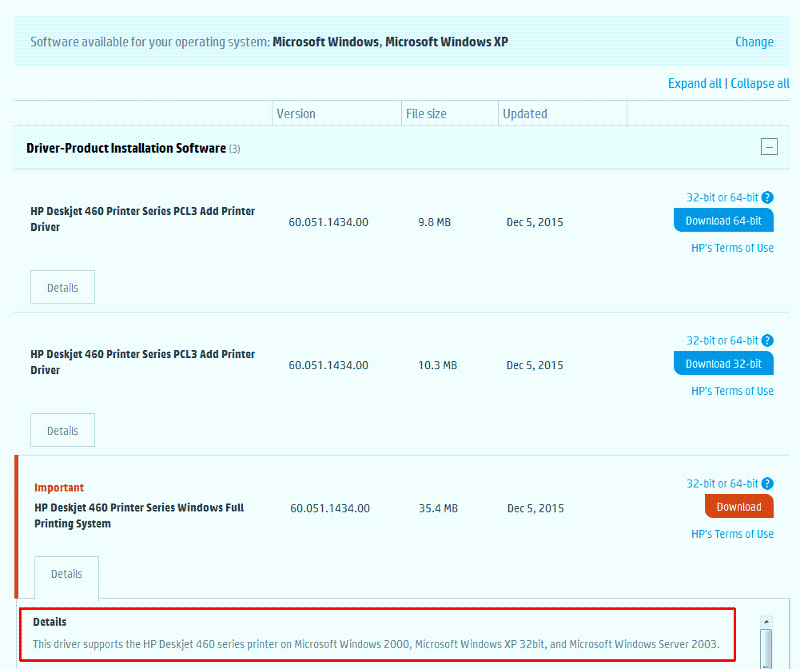Open Details for the 9.8 MB driver
Image resolution: width=800 pixels, height=669 pixels.
click(x=62, y=288)
